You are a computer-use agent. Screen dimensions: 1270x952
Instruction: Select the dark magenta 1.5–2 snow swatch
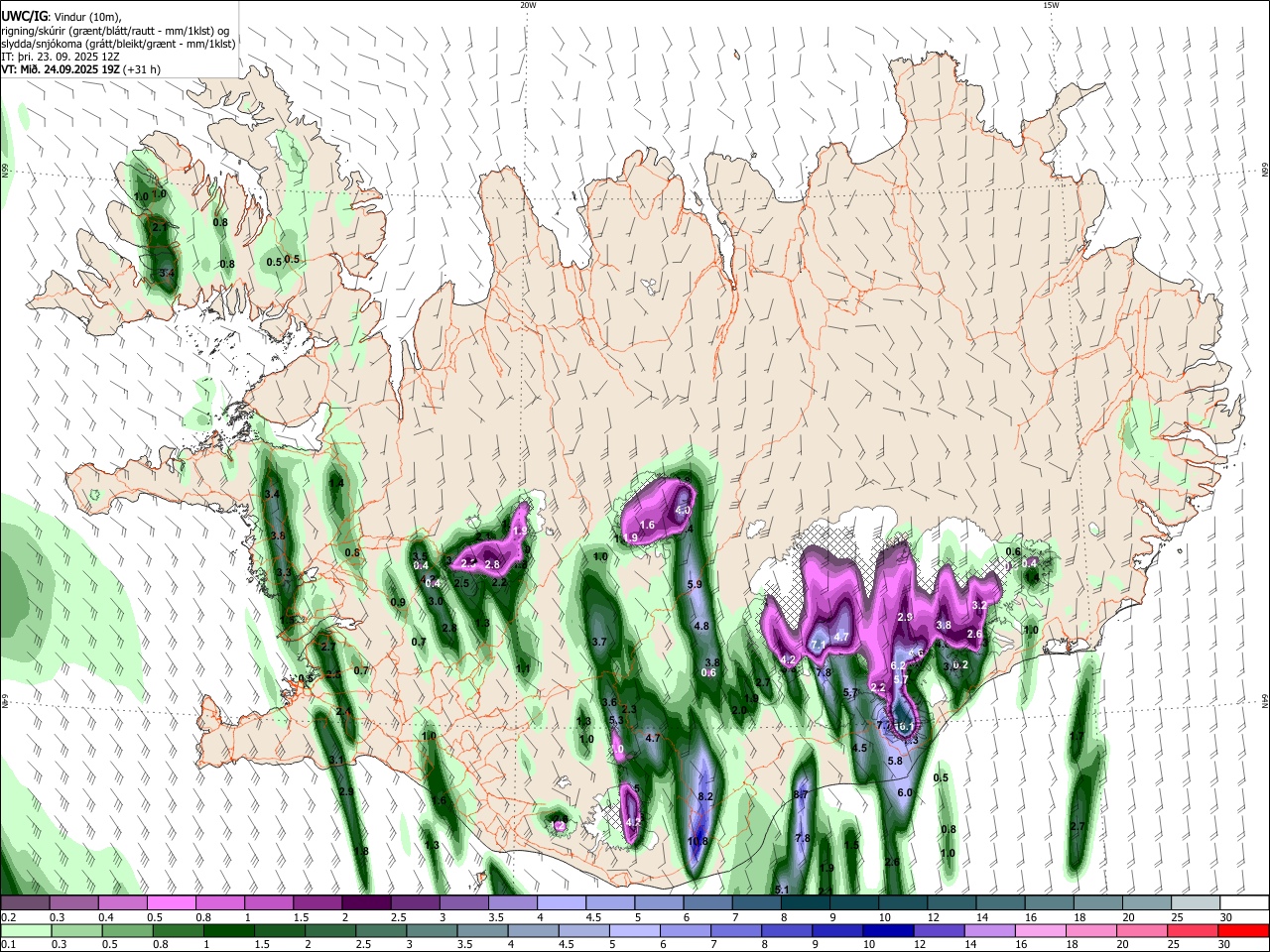click(317, 902)
